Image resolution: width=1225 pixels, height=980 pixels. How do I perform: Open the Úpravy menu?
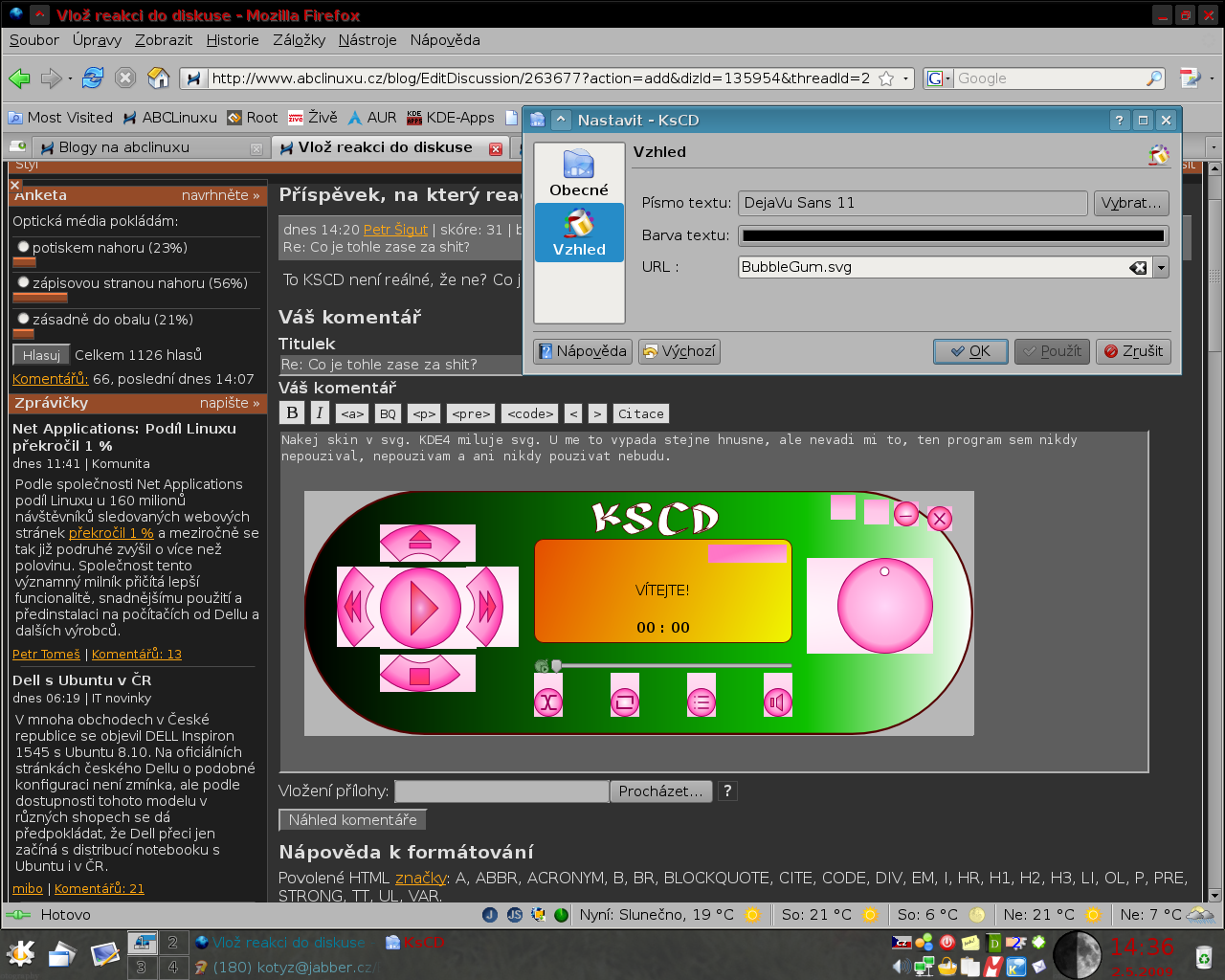tap(97, 40)
